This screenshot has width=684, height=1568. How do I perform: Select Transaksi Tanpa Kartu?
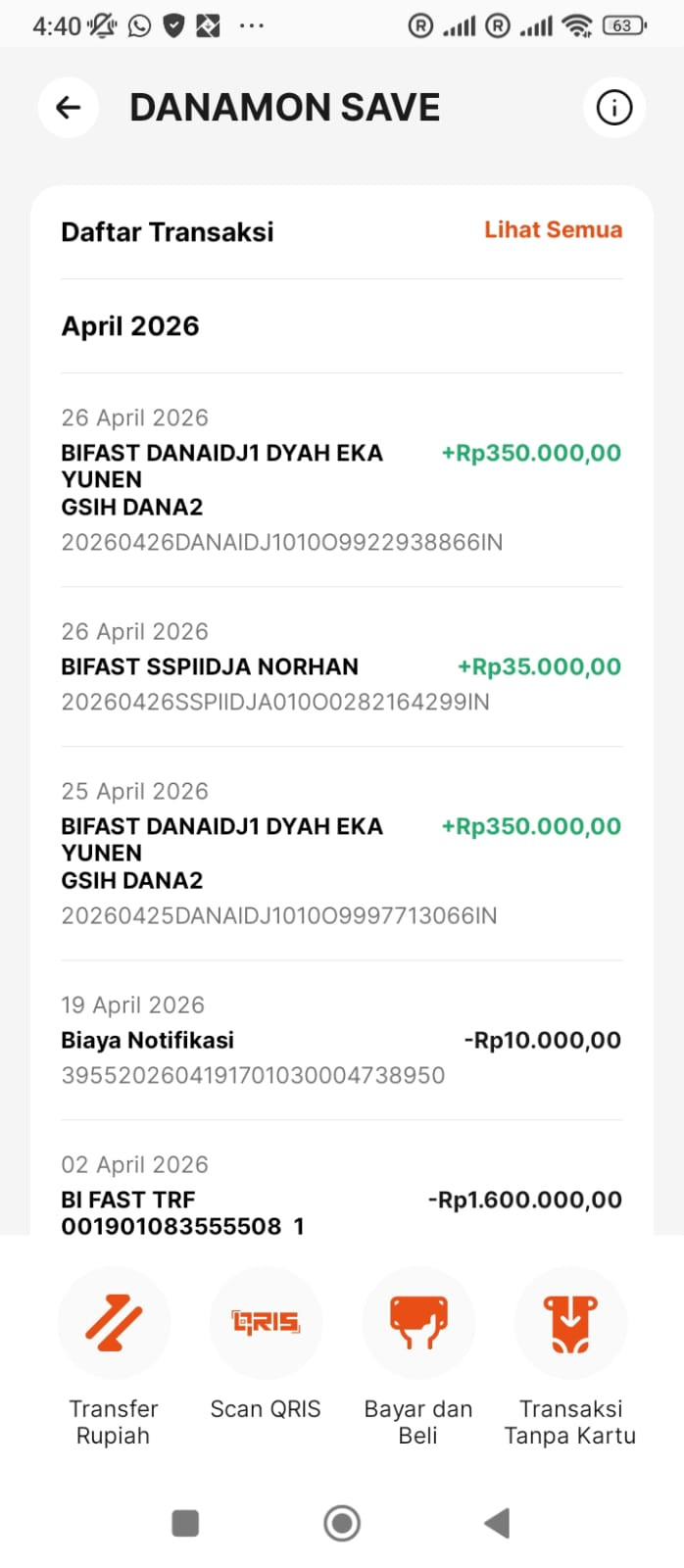pyautogui.click(x=570, y=1357)
